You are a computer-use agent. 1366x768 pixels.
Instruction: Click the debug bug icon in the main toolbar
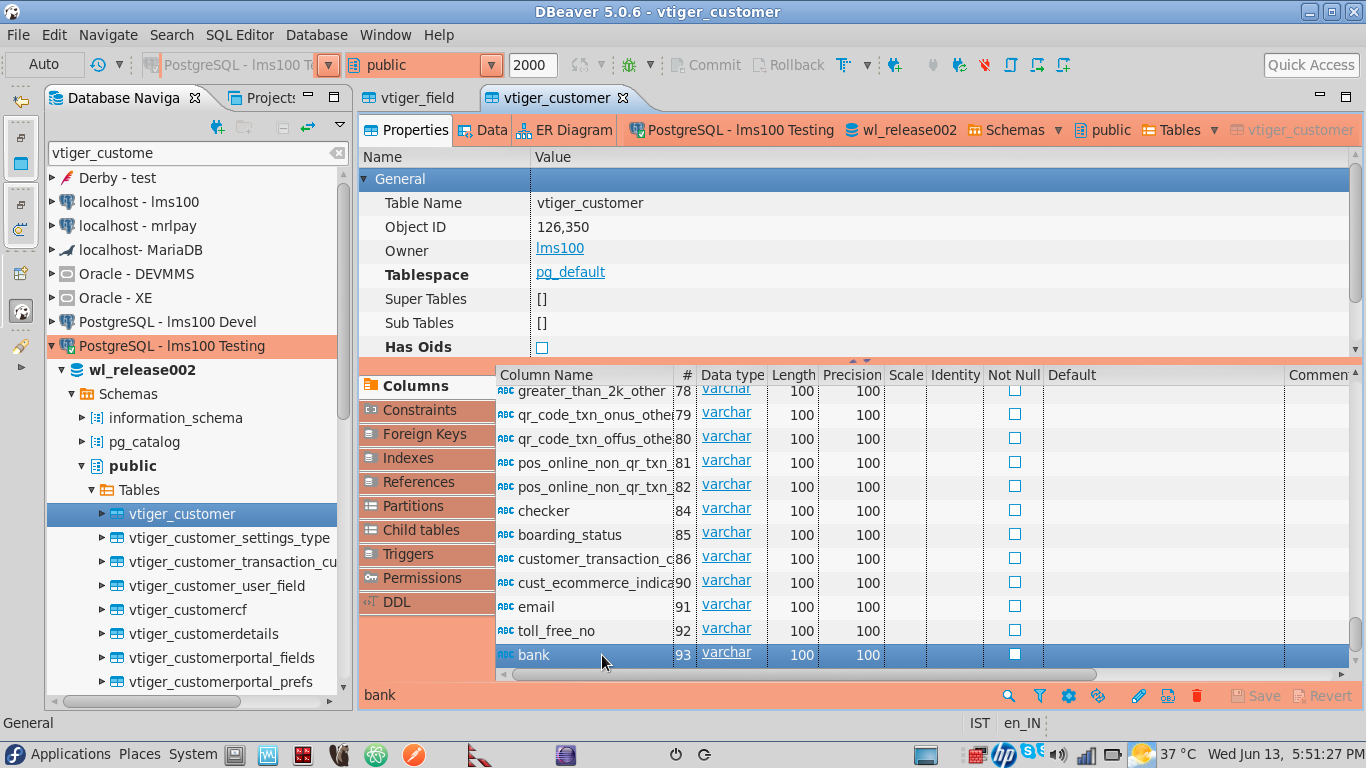click(x=629, y=65)
